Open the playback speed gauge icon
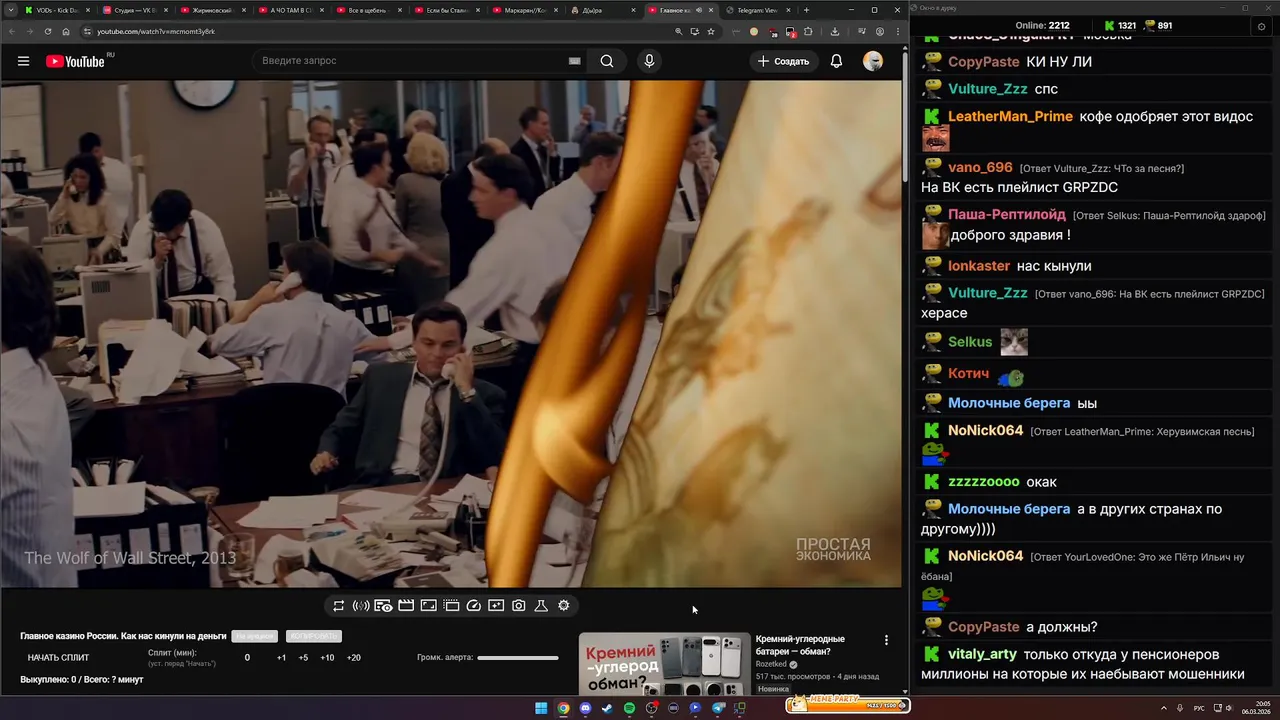1280x720 pixels. (x=474, y=605)
